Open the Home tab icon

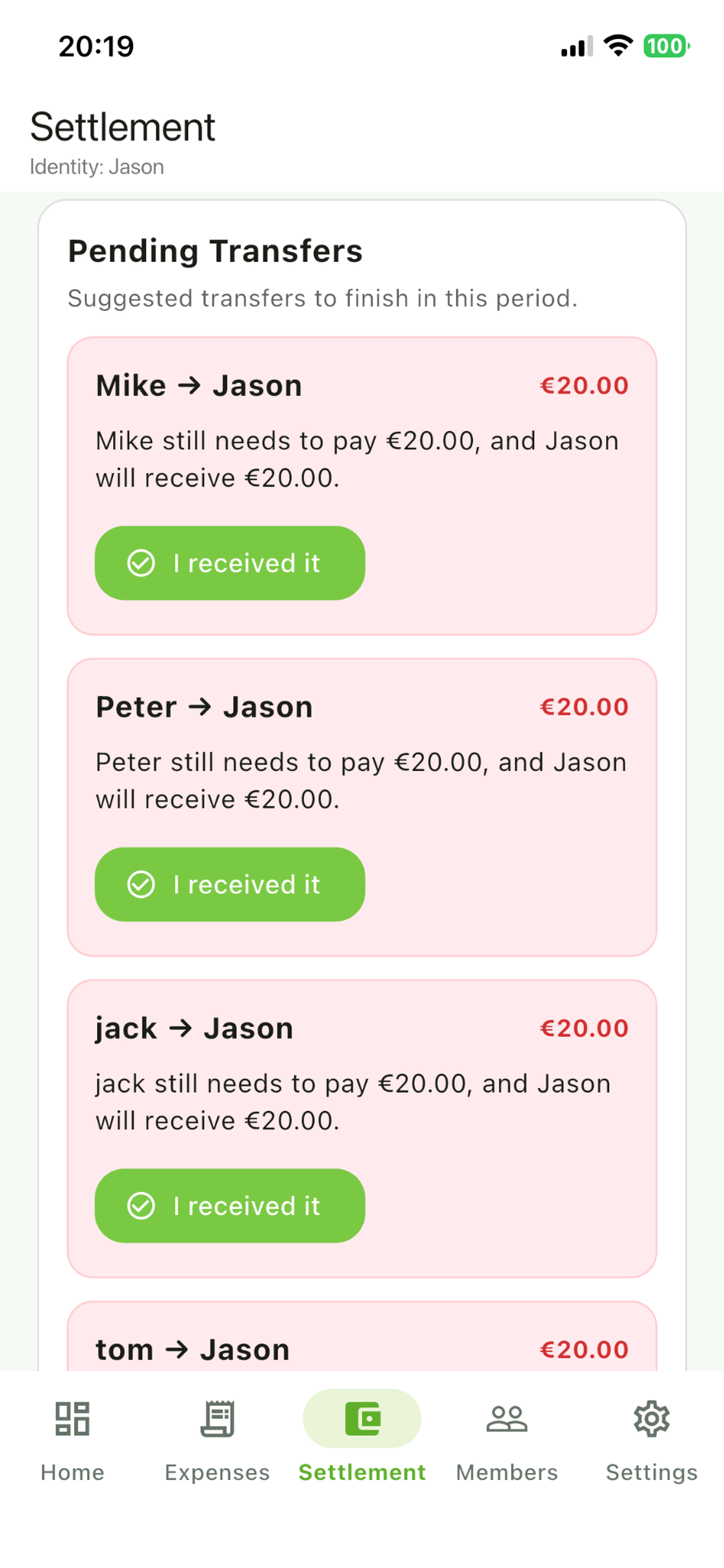pyautogui.click(x=72, y=1418)
